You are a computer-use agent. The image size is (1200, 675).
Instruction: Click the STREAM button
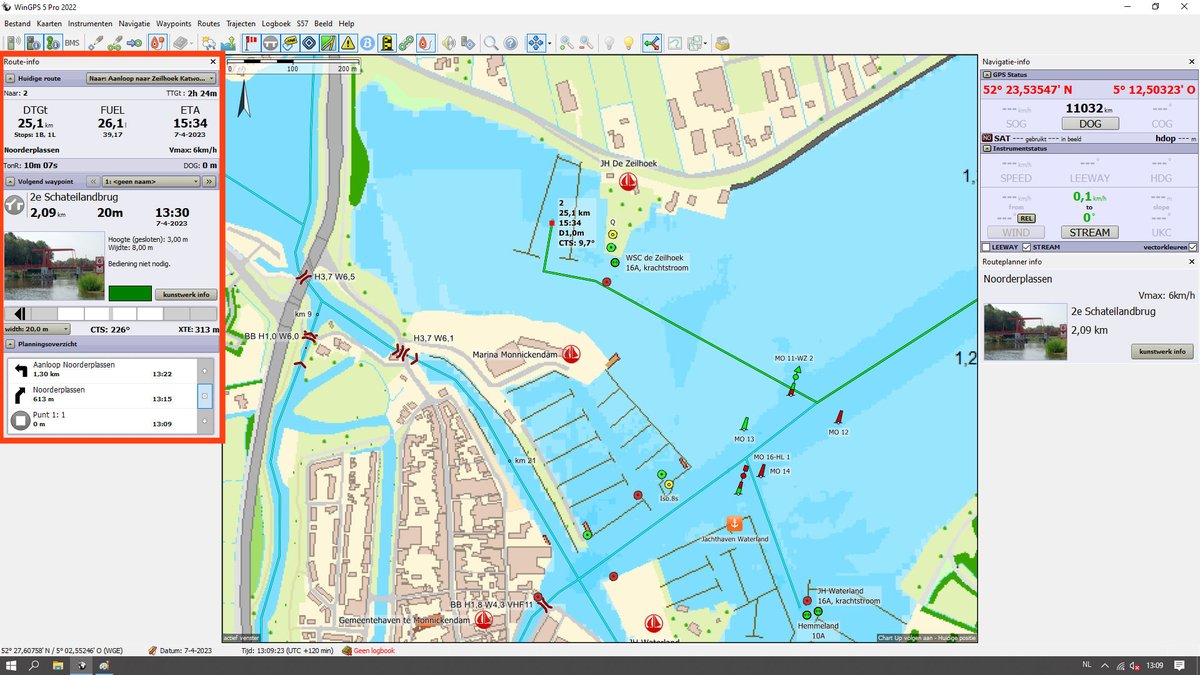(x=1090, y=232)
